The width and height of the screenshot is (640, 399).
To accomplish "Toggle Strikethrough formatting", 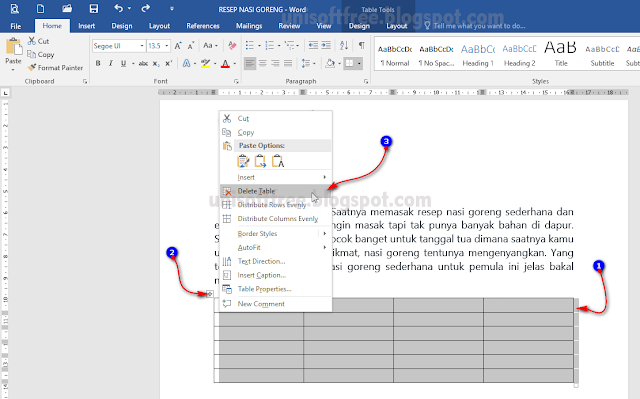I will pyautogui.click(x=143, y=63).
